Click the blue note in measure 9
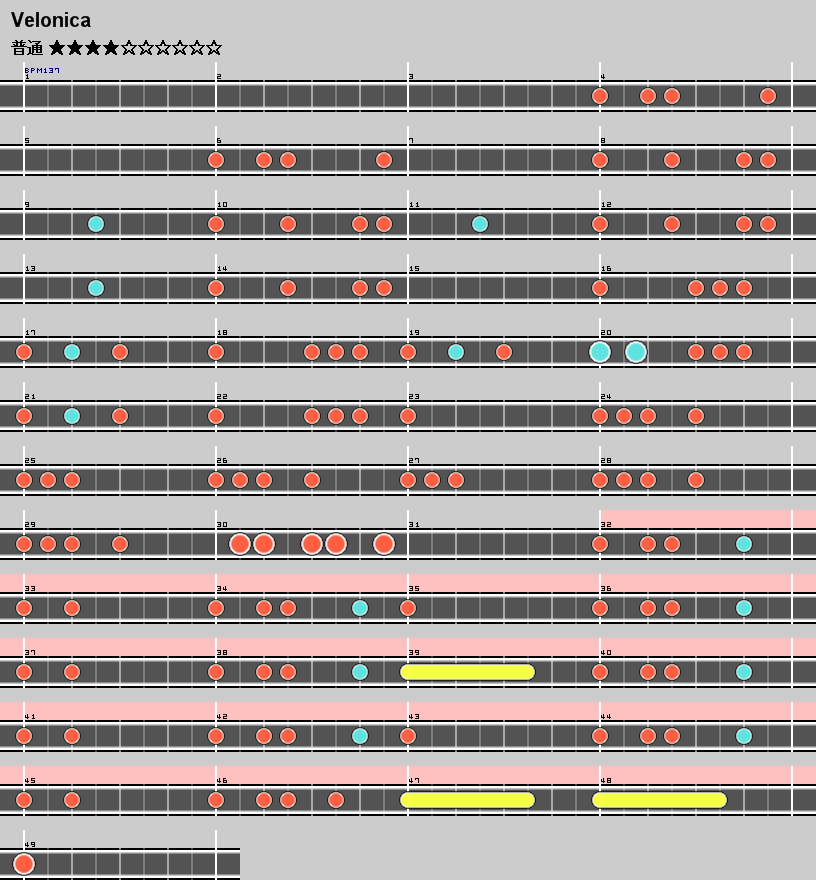816x880 pixels. click(96, 224)
